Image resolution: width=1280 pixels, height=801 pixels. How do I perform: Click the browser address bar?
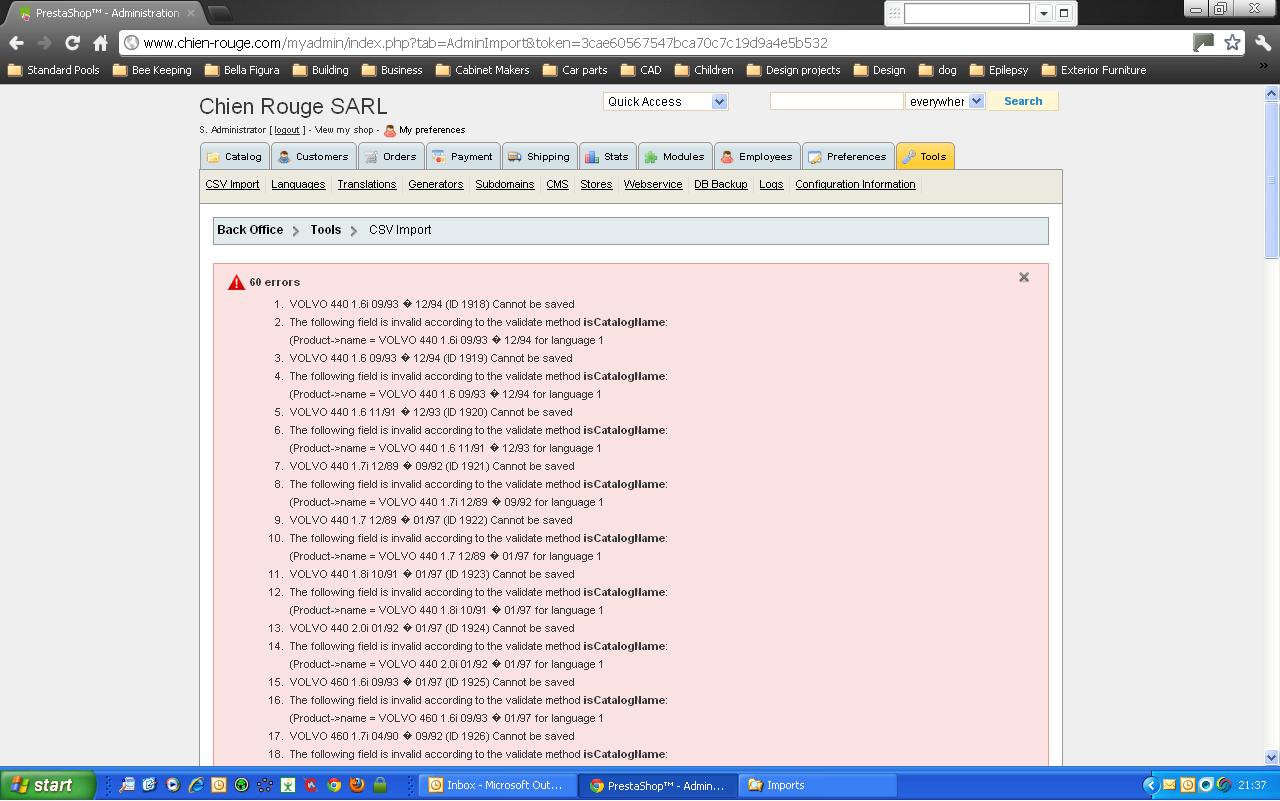pyautogui.click(x=655, y=43)
